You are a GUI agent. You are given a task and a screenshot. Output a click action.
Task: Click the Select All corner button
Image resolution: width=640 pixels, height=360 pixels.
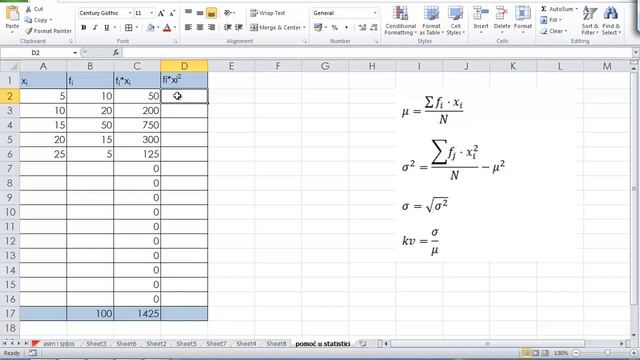10,66
